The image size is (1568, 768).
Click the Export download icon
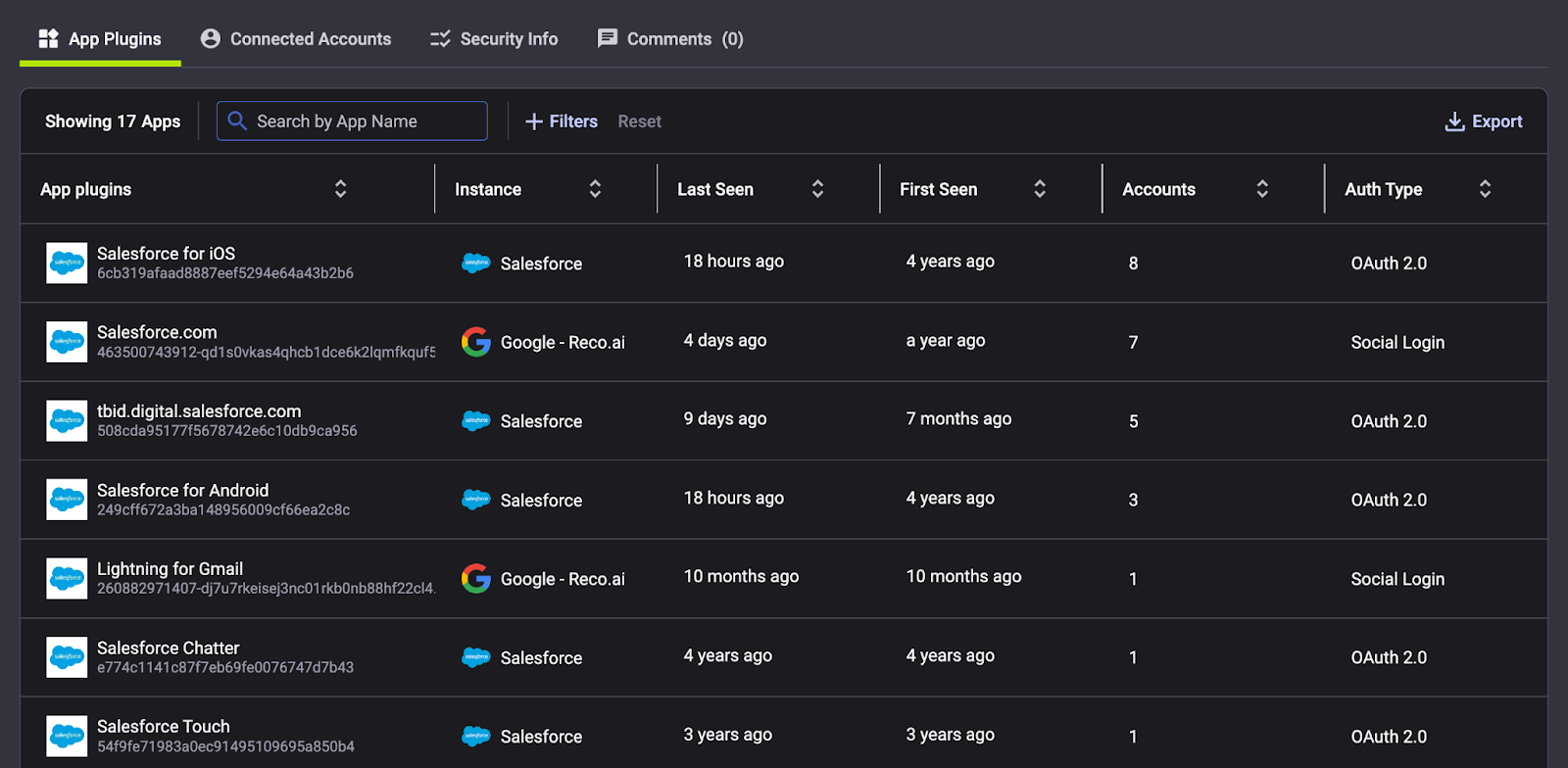(x=1455, y=121)
